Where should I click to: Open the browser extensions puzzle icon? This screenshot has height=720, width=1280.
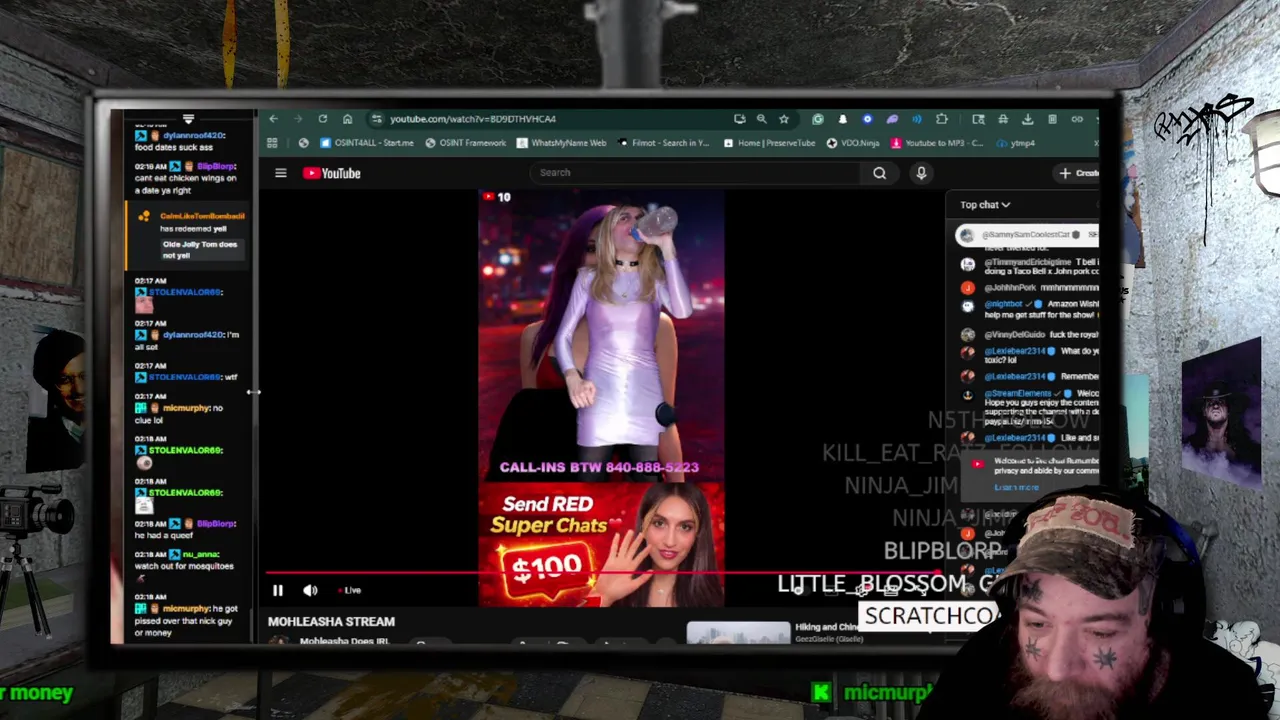click(x=941, y=119)
